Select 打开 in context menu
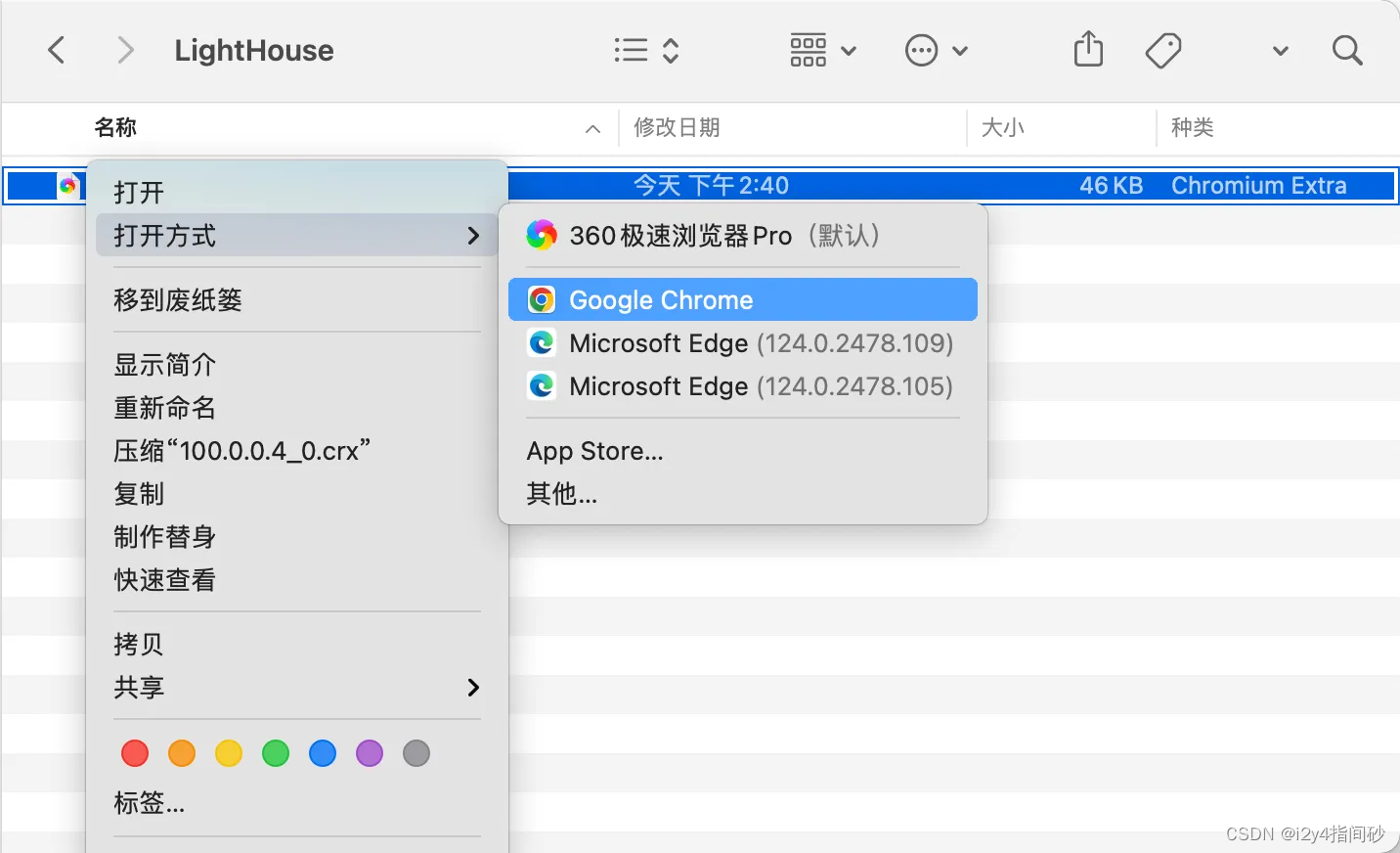Image resolution: width=1400 pixels, height=853 pixels. (297, 192)
